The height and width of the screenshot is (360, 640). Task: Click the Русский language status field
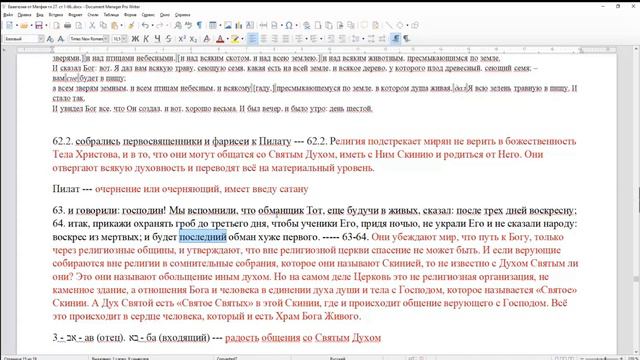pos(338,358)
